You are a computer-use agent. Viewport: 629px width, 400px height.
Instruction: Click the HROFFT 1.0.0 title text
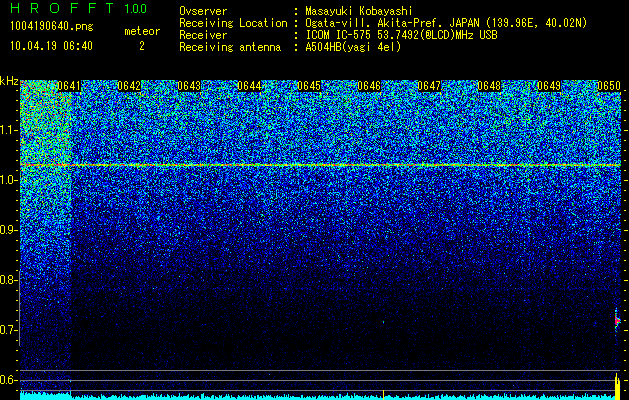(x=79, y=8)
